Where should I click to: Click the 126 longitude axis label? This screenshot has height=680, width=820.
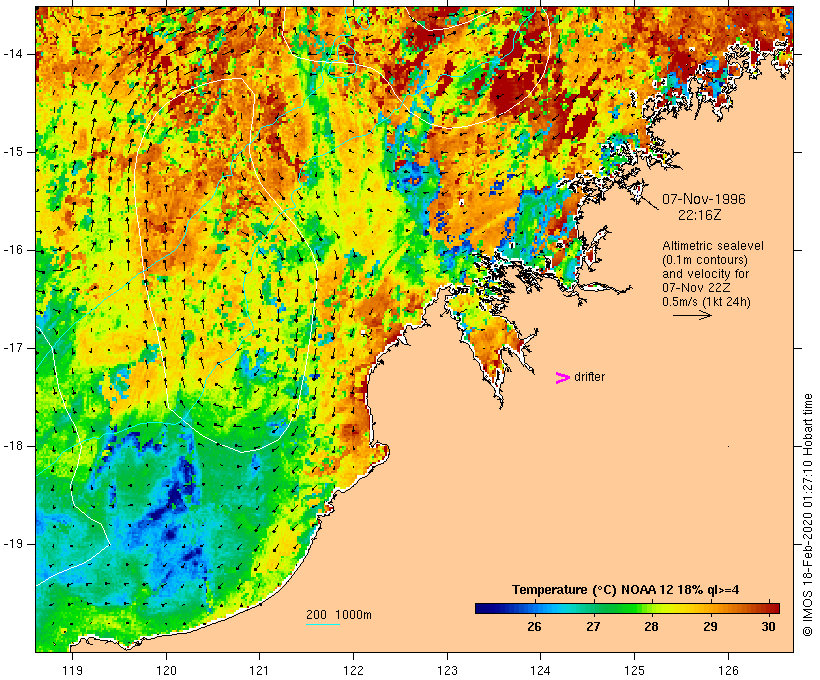pos(728,671)
